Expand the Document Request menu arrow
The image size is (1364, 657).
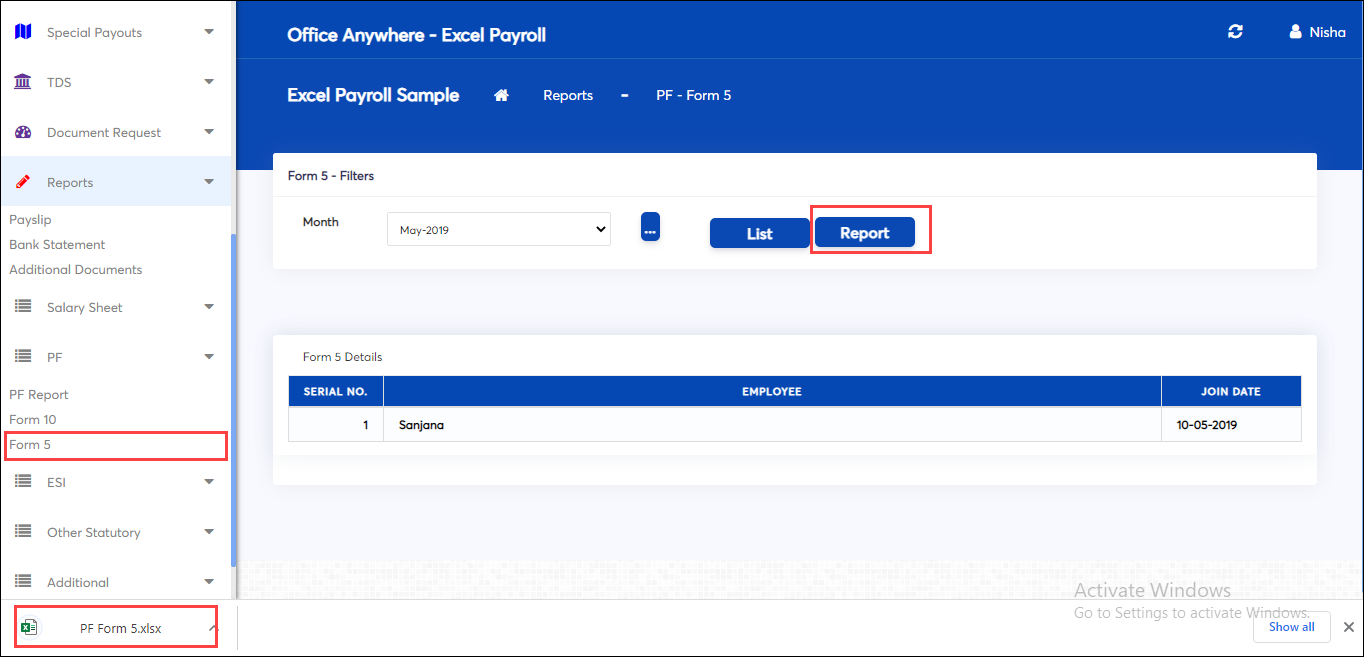pos(209,132)
